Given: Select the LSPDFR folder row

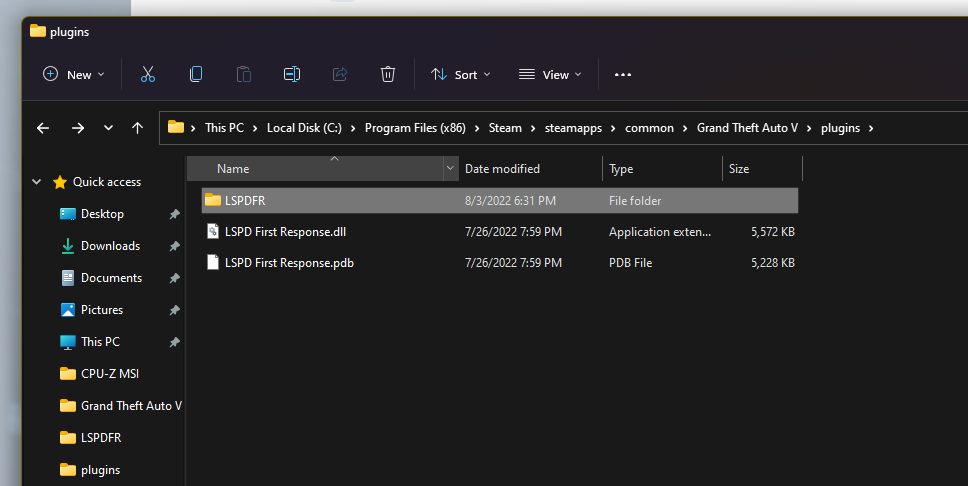Looking at the screenshot, I should point(500,201).
